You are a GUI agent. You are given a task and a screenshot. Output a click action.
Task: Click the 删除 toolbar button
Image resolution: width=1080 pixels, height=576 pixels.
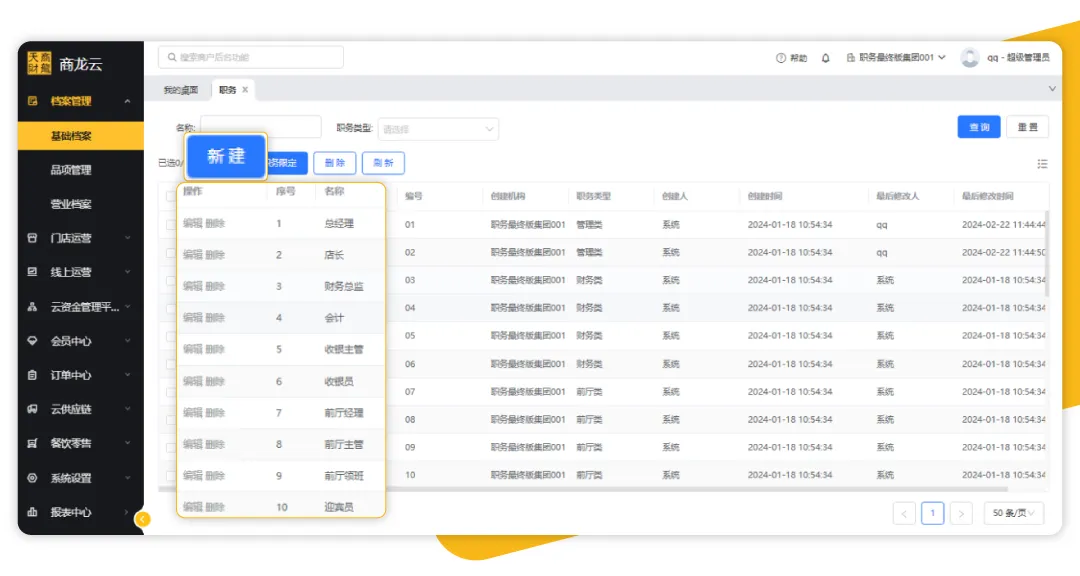pyautogui.click(x=335, y=163)
